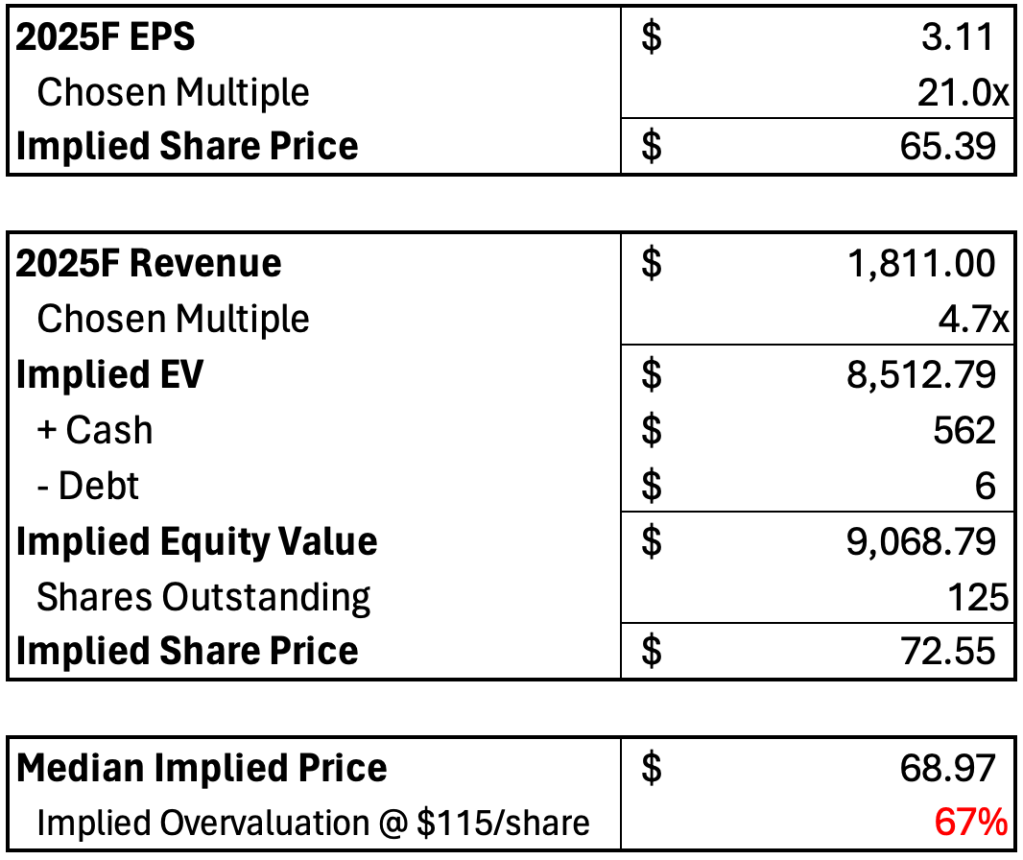This screenshot has width=1023, height=860.
Task: Click the 2025F EPS label cell
Action: click(x=106, y=37)
